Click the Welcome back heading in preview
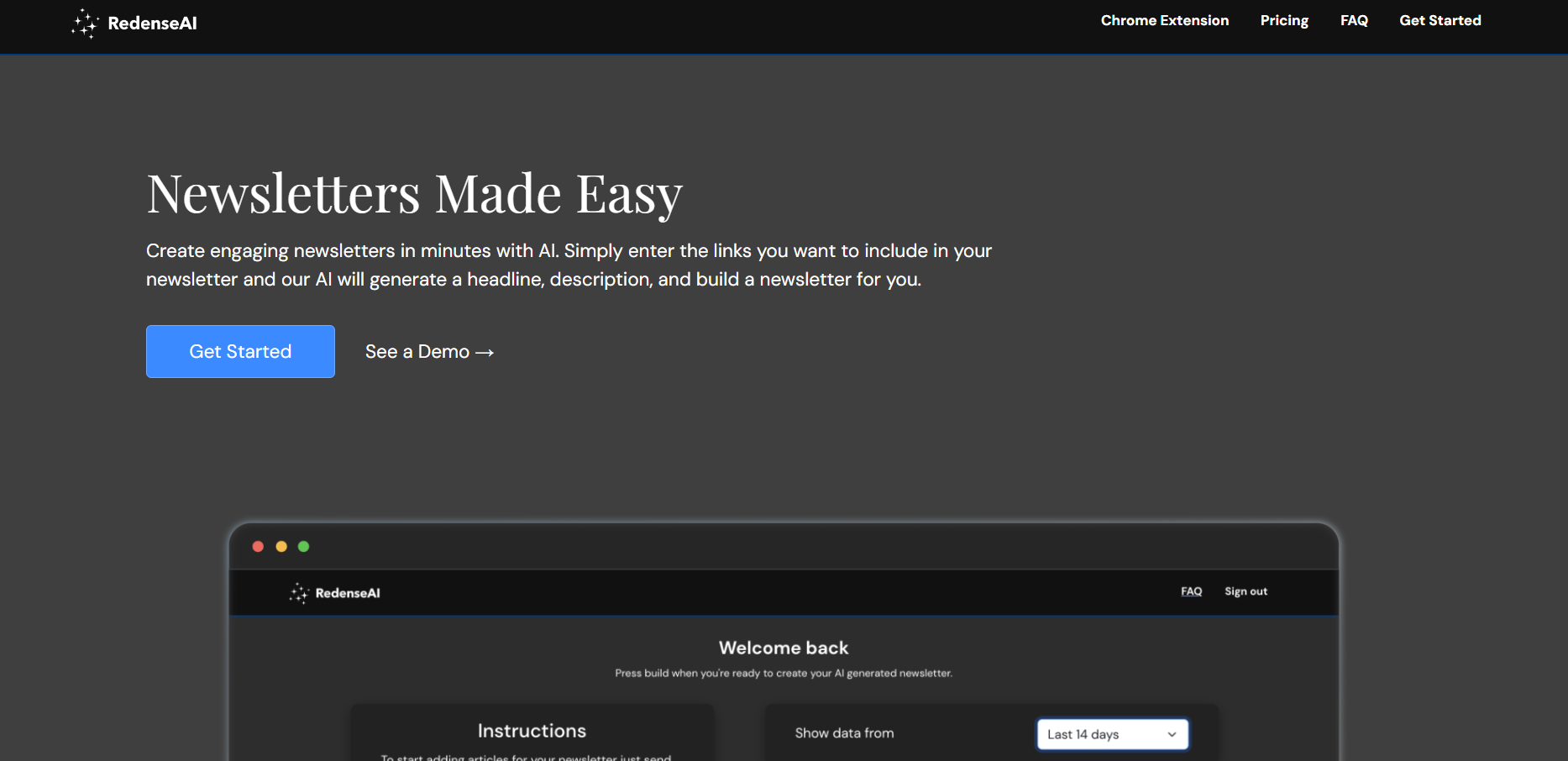The image size is (1568, 761). click(784, 648)
